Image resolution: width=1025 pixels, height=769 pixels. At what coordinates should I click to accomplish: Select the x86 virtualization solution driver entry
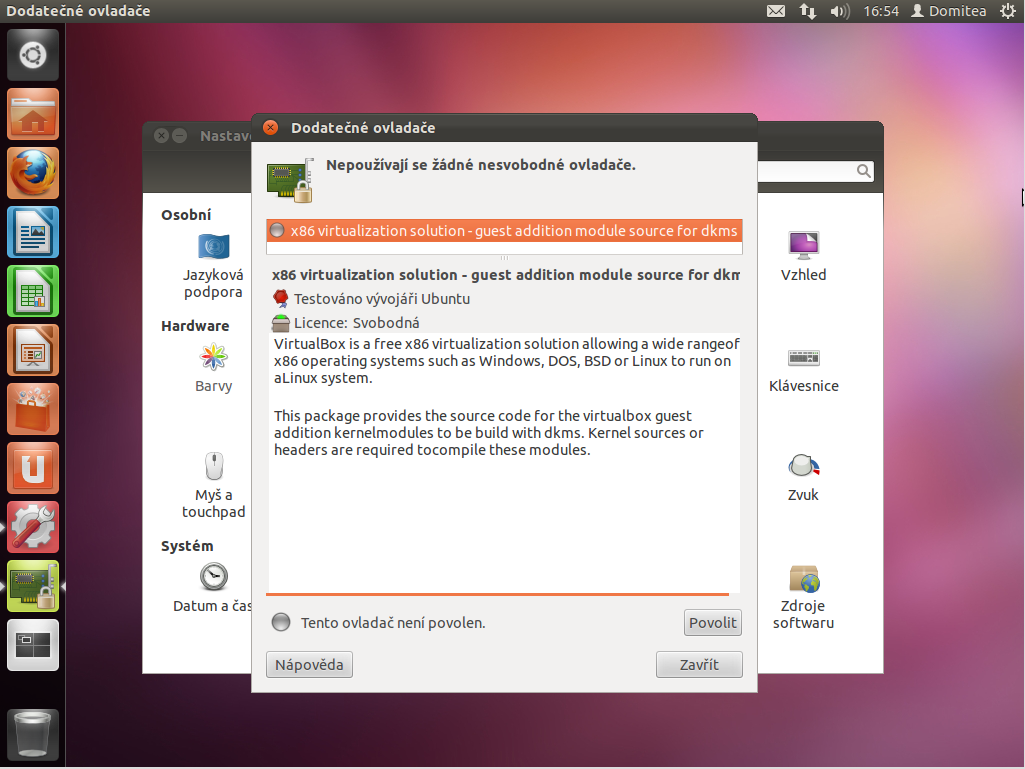504,231
